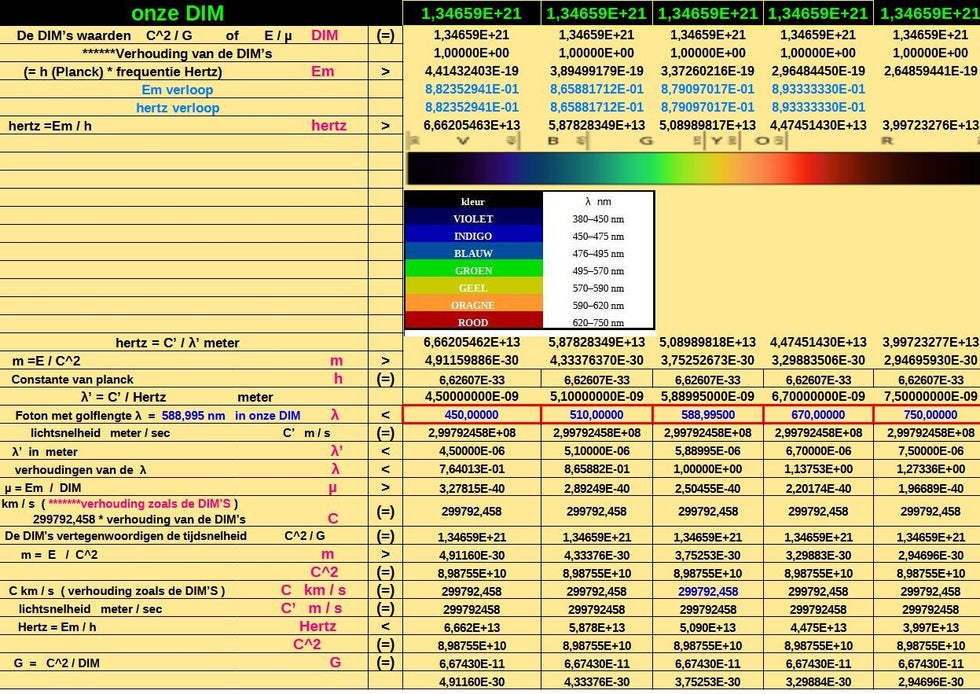Select the ratio value 7,64013E-01
This screenshot has width=980, height=694.
pyautogui.click(x=472, y=469)
